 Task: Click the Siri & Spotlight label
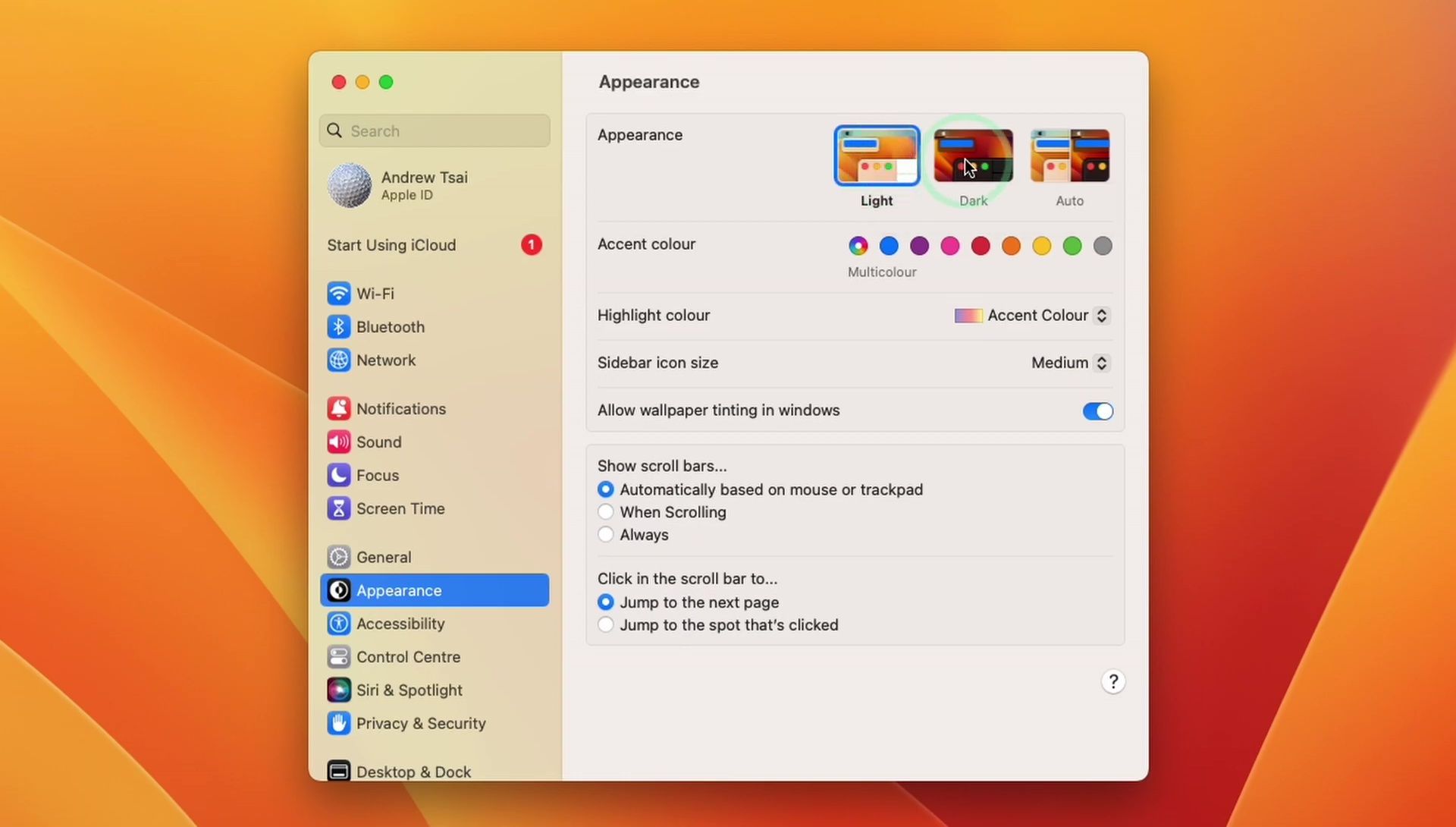click(409, 690)
